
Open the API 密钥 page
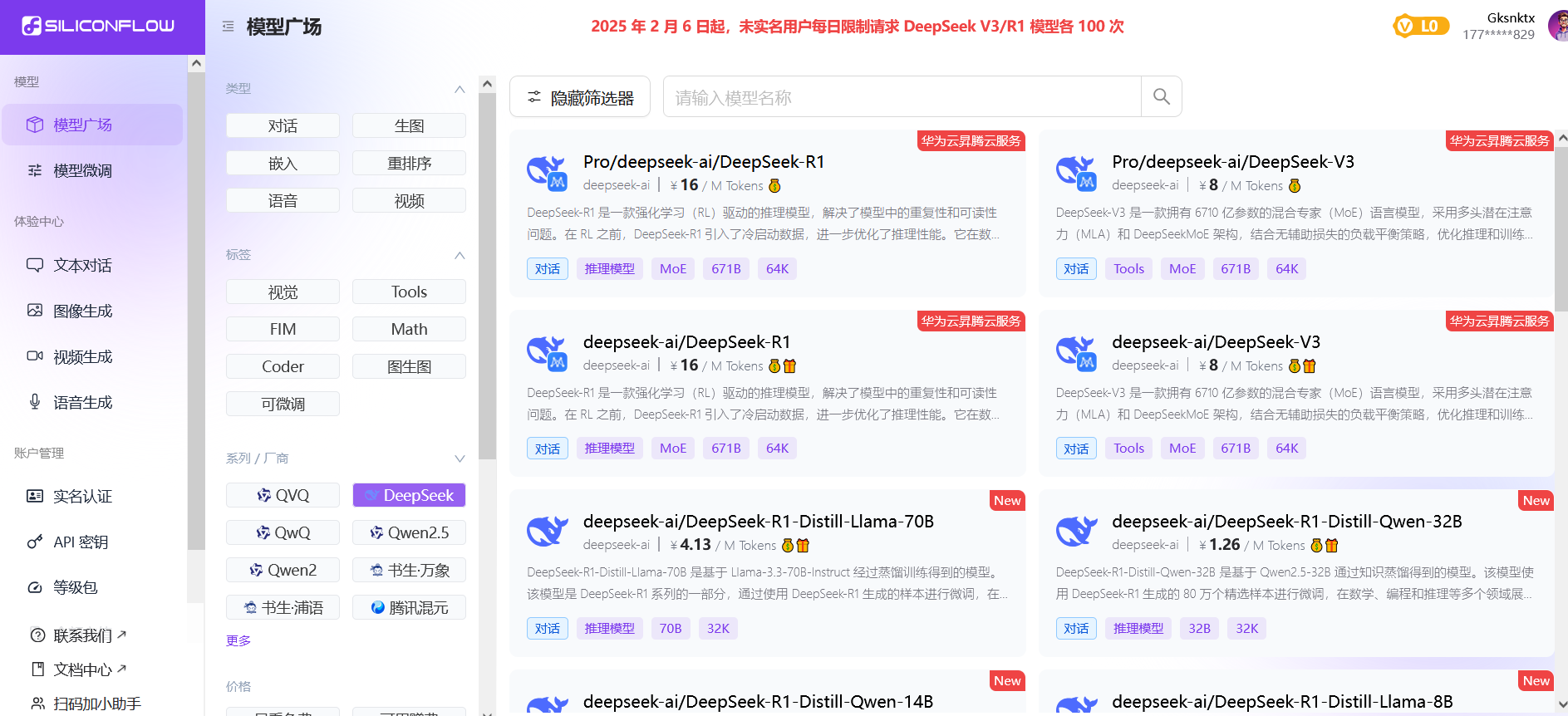point(92,542)
